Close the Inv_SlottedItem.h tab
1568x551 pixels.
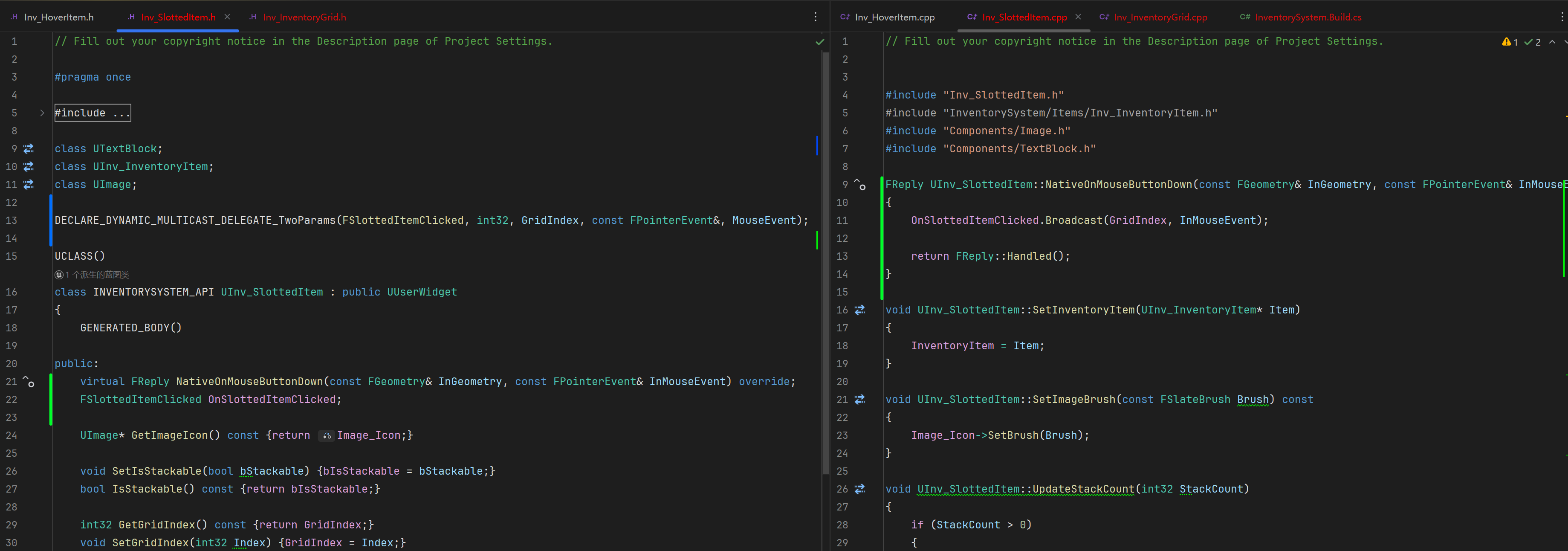227,17
